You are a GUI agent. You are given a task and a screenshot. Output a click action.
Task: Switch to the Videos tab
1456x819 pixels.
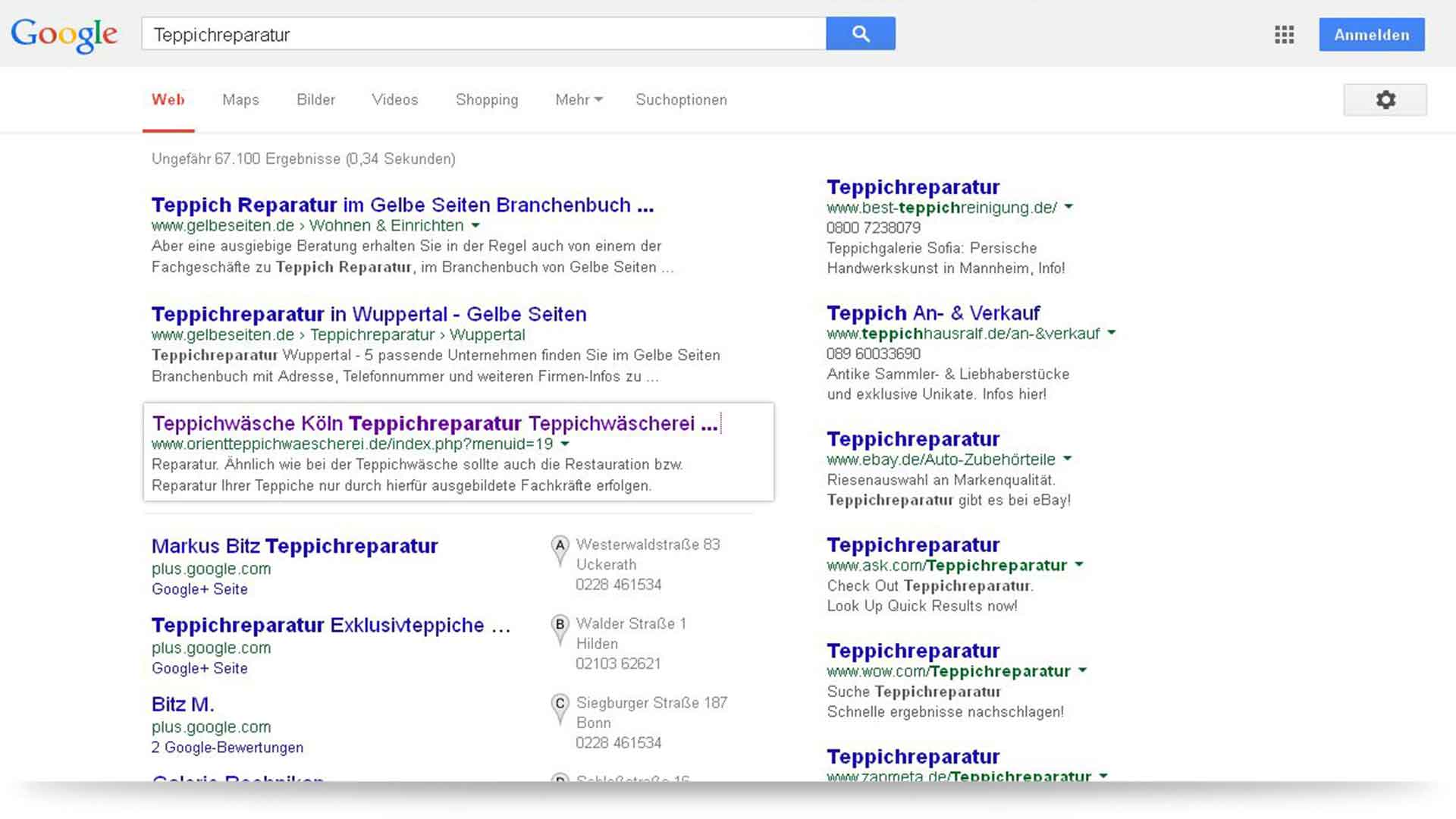[x=394, y=99]
